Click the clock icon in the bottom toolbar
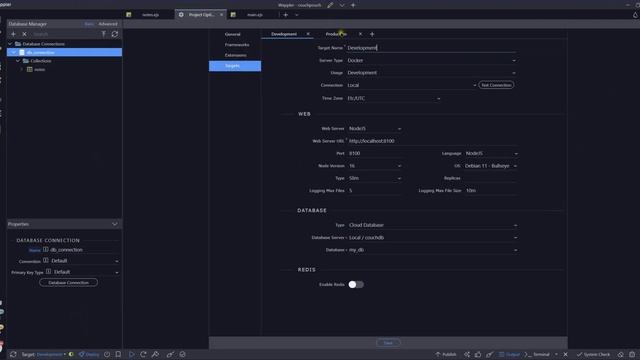 click(x=107, y=354)
